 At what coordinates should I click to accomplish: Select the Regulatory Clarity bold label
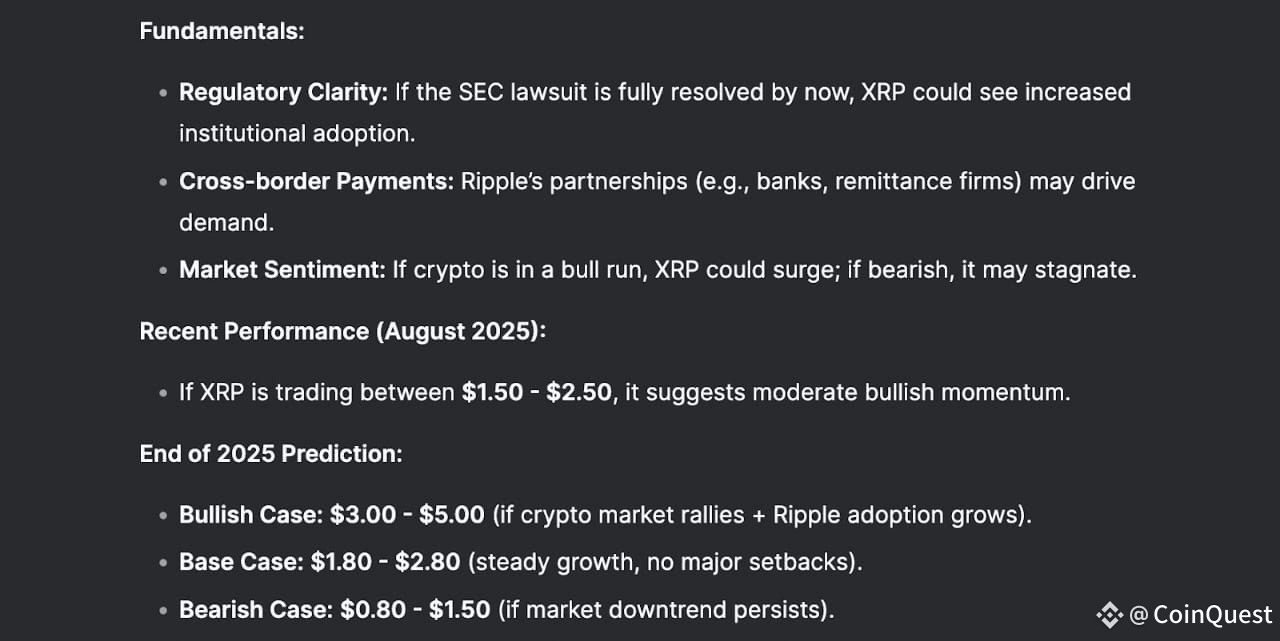[283, 92]
